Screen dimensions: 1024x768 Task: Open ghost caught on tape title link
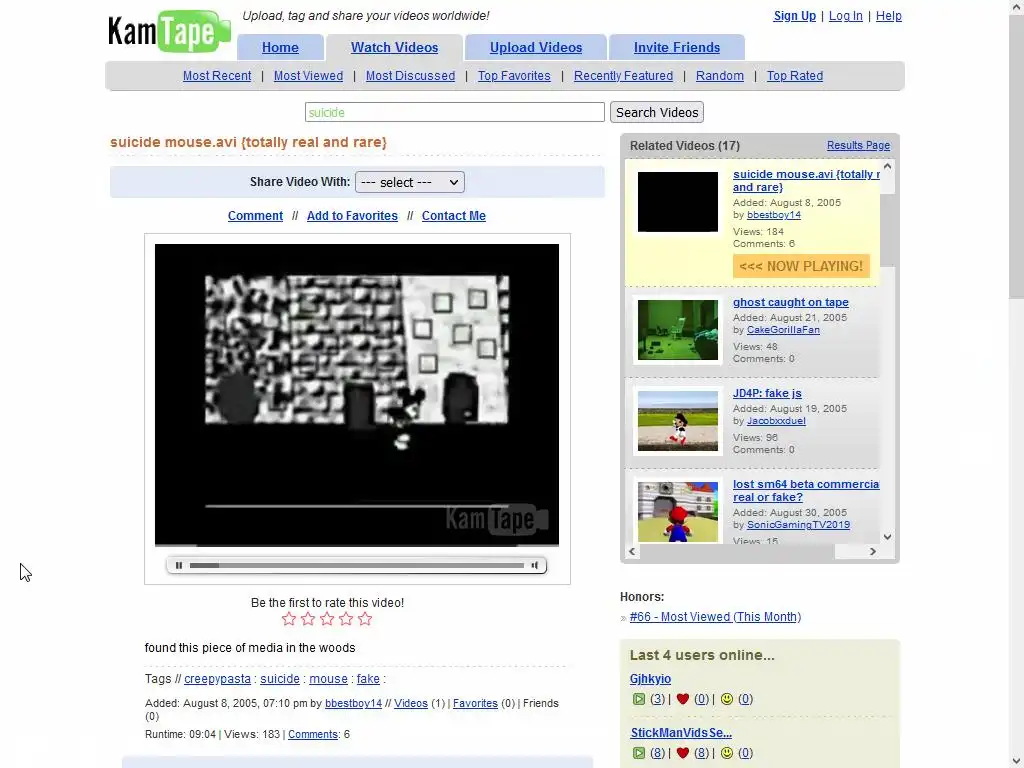(791, 302)
